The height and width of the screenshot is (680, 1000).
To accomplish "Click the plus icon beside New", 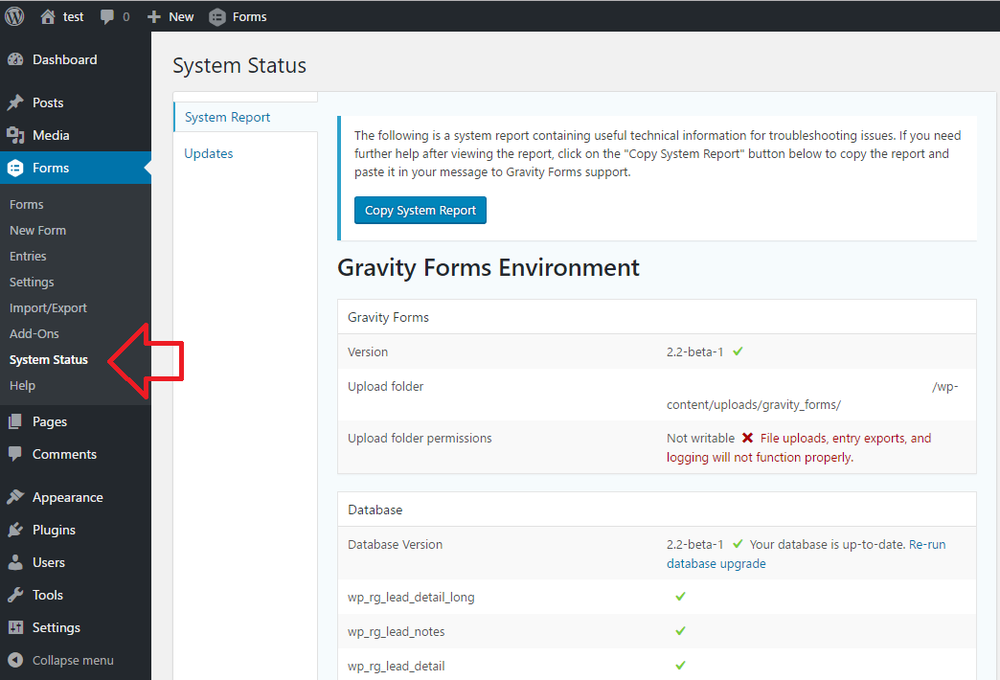I will [154, 17].
